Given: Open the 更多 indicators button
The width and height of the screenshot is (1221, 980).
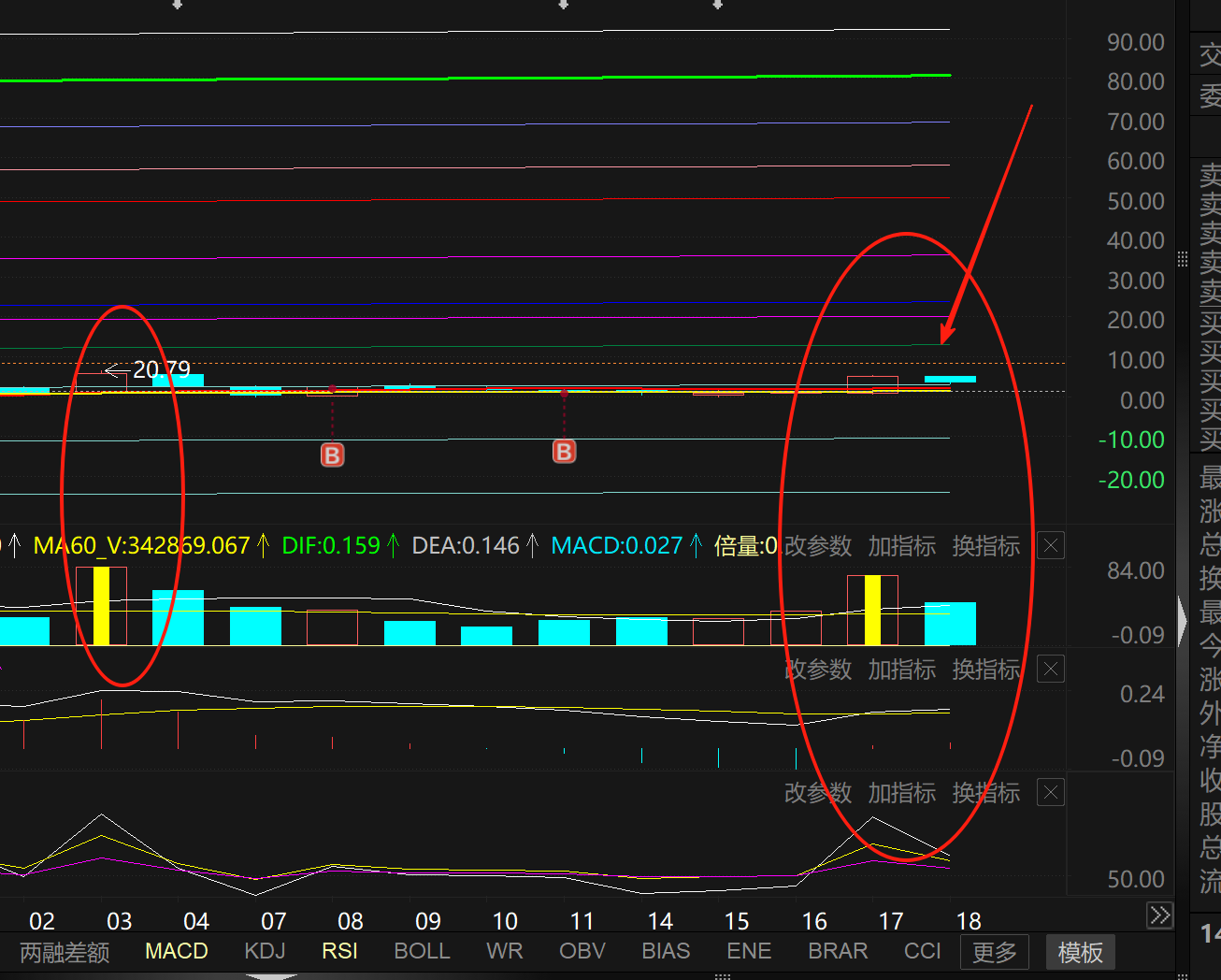Looking at the screenshot, I should [995, 952].
